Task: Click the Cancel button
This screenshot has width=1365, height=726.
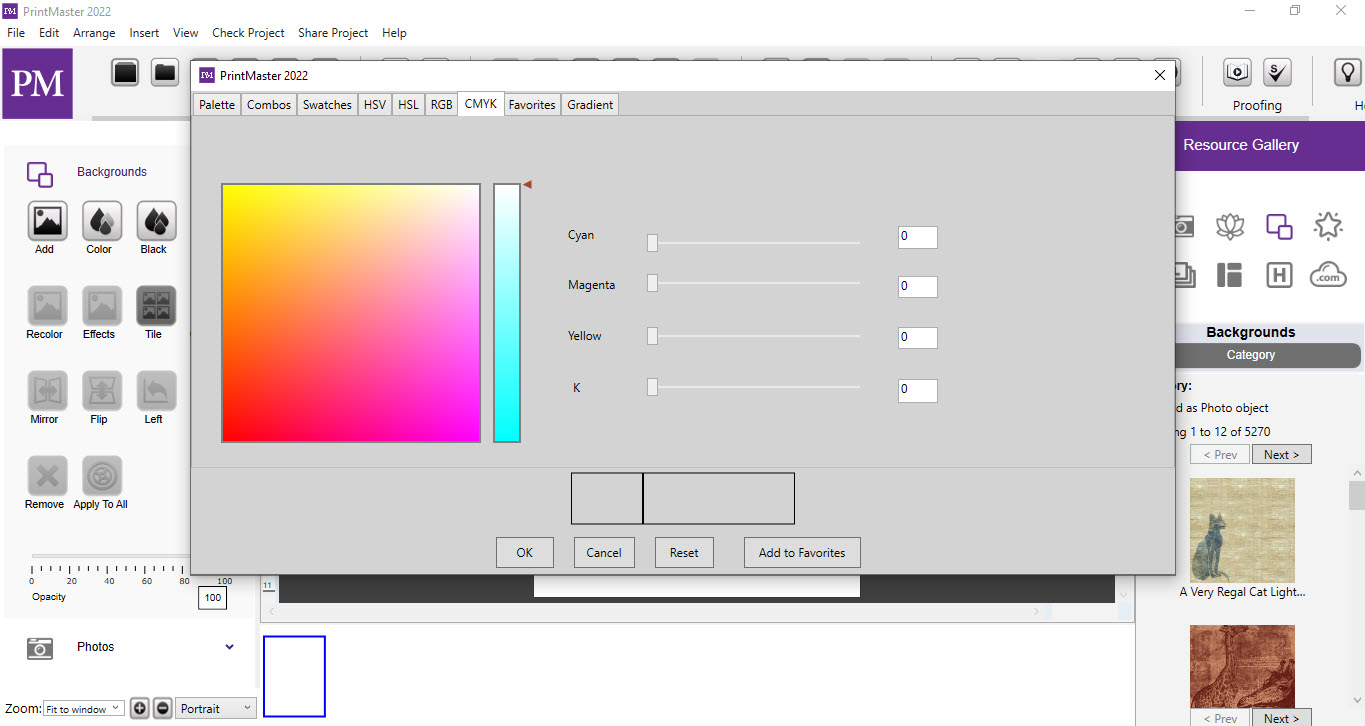Action: click(x=604, y=552)
